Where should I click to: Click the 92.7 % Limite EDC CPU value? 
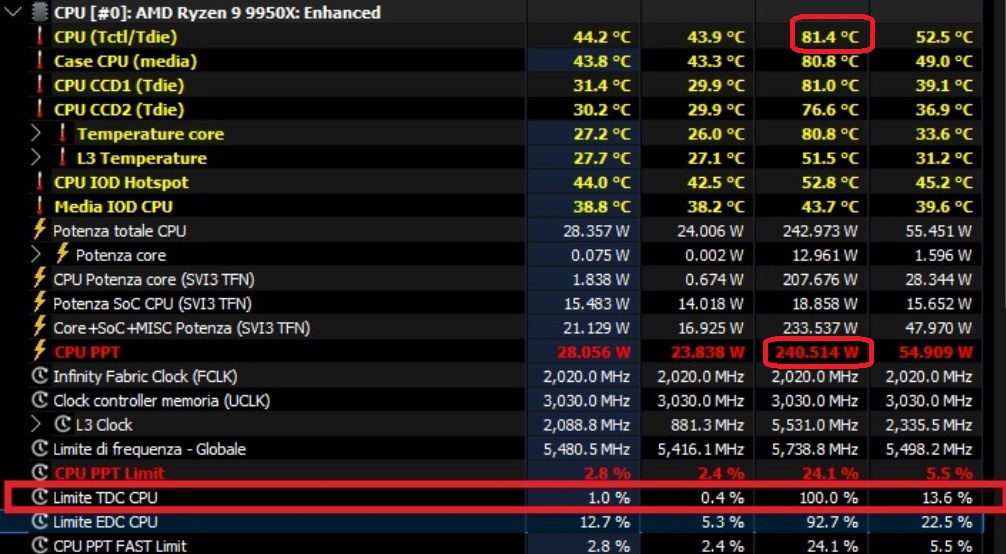click(832, 522)
